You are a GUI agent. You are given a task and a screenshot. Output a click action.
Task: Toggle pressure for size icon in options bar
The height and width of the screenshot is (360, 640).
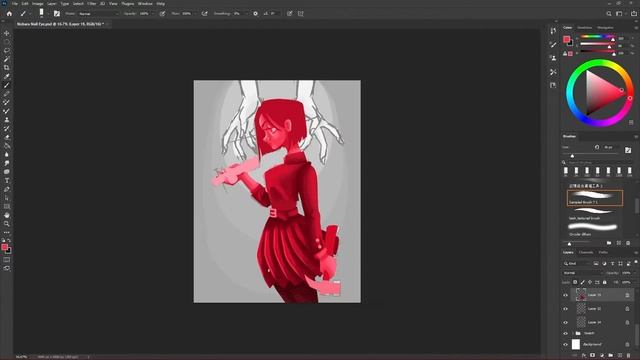point(290,13)
